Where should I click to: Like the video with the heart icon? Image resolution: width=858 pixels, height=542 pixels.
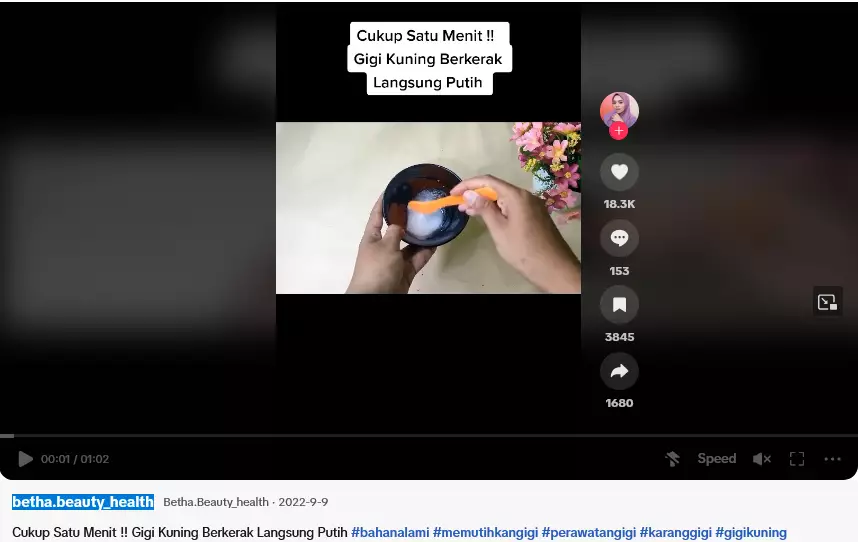point(619,172)
